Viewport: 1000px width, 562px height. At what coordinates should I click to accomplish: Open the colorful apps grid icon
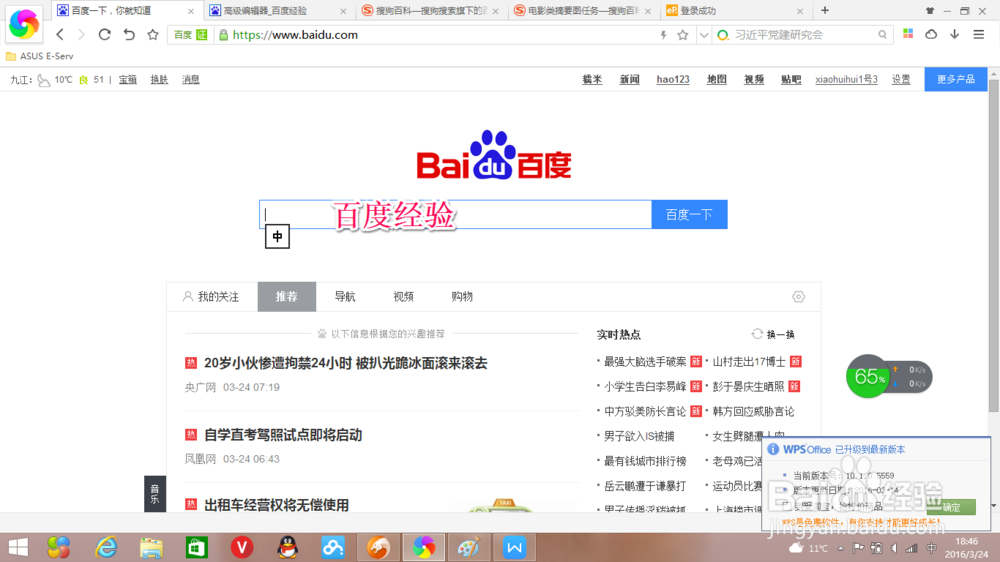click(x=908, y=34)
